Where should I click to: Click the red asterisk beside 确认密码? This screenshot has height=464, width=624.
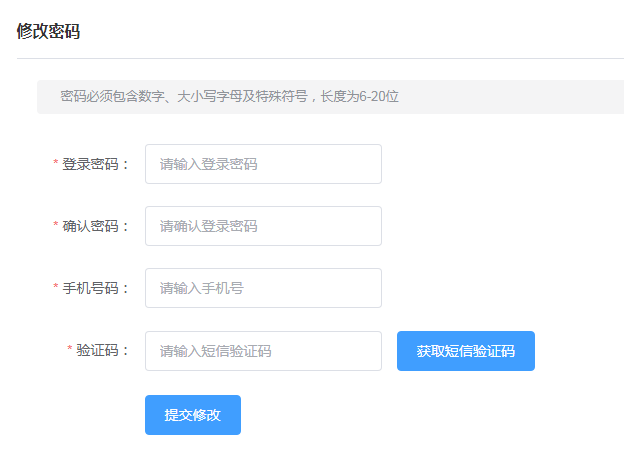(x=56, y=226)
